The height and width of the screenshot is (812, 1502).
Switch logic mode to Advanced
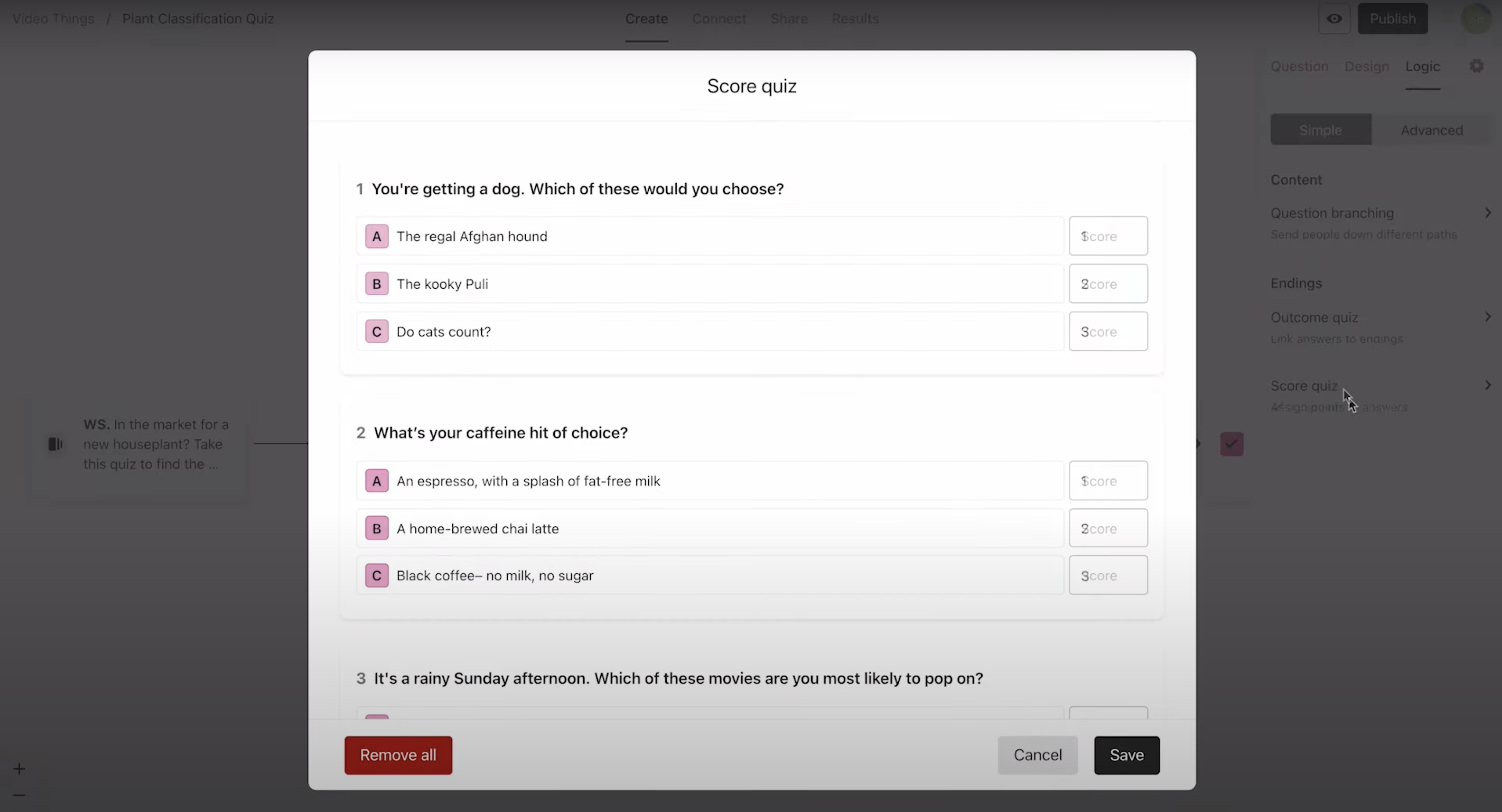1432,130
